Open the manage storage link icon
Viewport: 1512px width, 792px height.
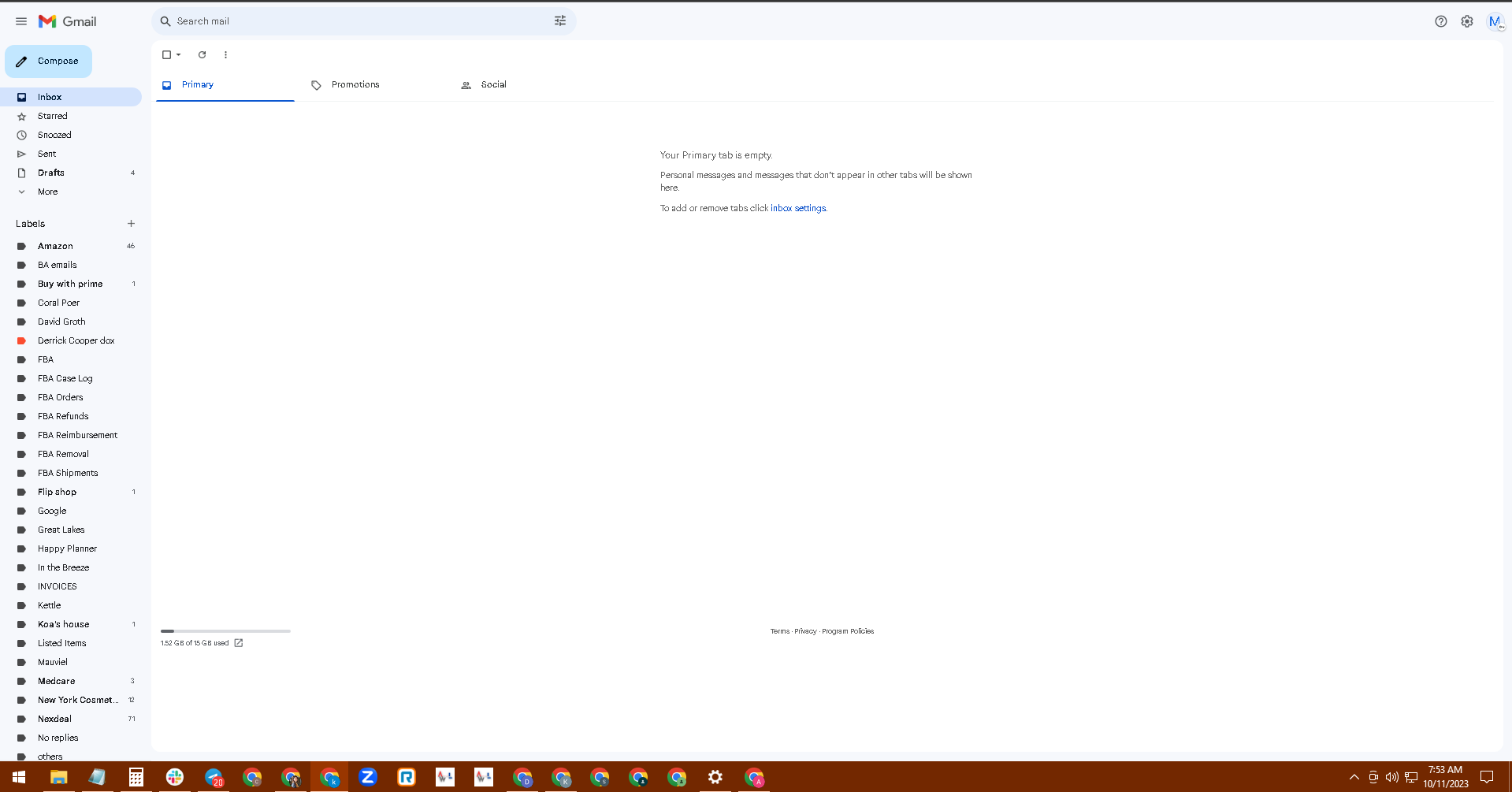(239, 643)
